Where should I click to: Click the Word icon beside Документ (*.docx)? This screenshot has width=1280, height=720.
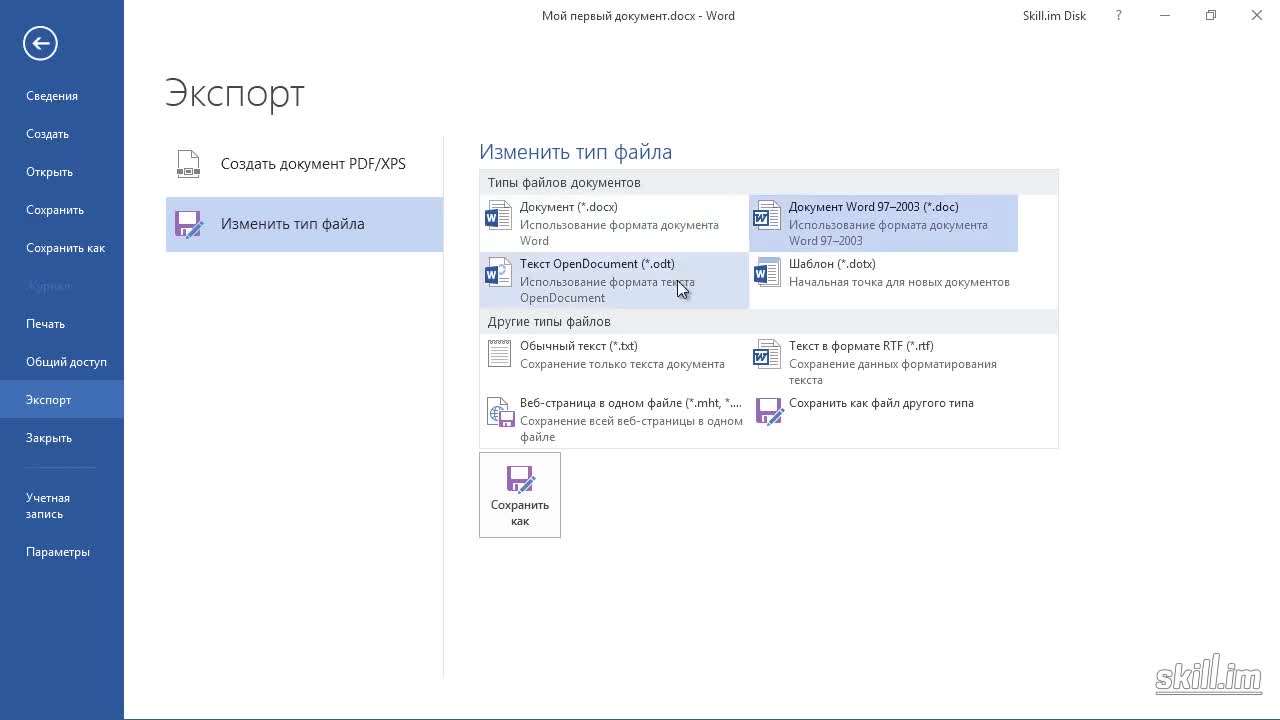pos(498,215)
